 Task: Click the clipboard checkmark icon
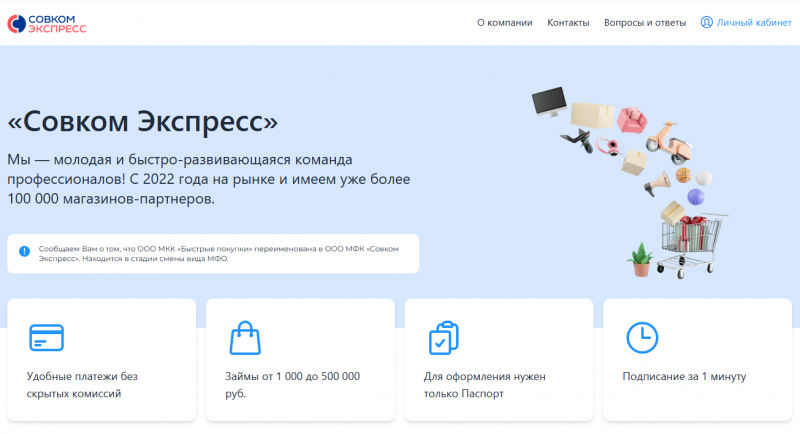[443, 338]
